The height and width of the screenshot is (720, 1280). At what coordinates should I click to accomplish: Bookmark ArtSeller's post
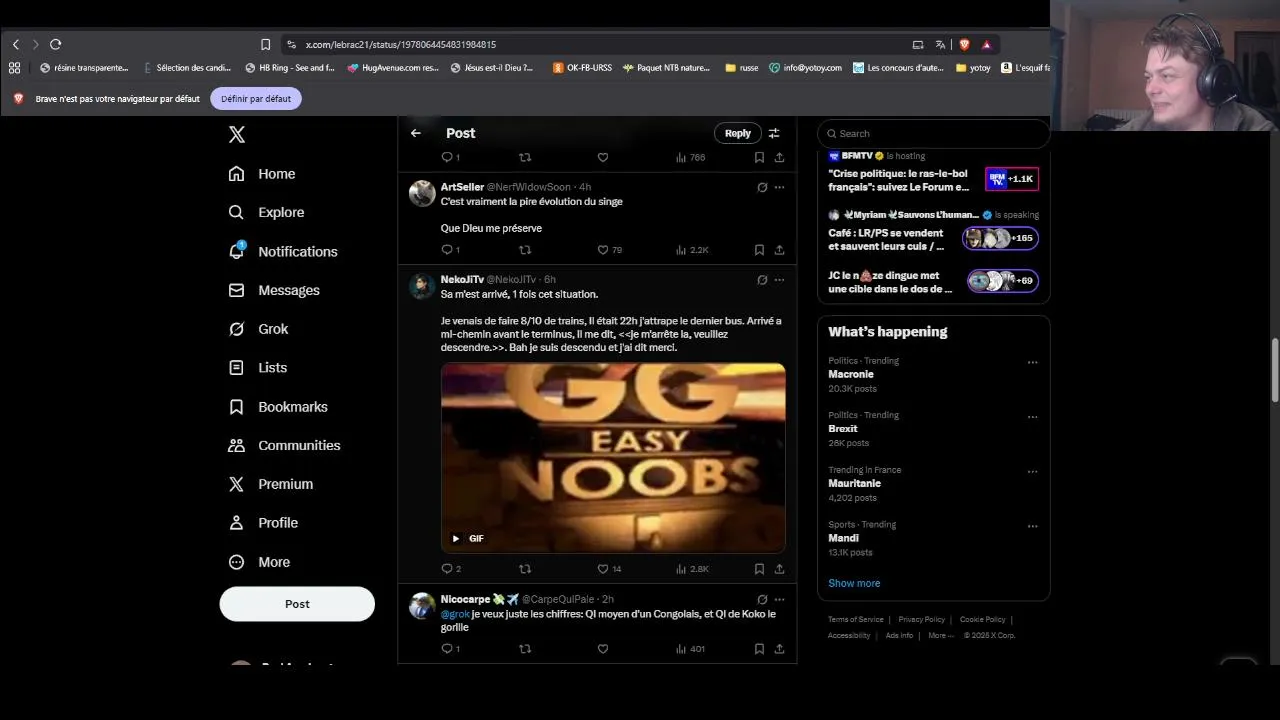(759, 250)
